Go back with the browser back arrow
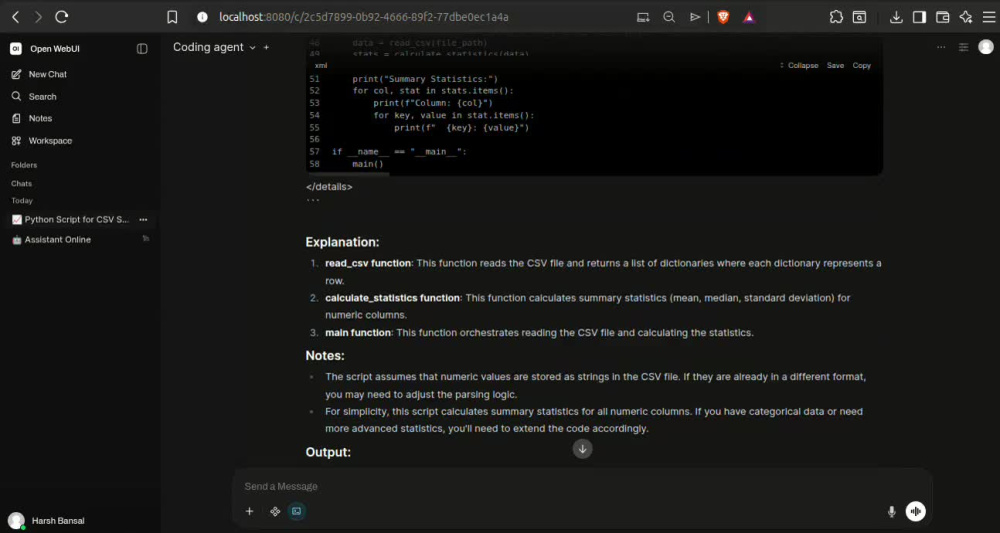1000x533 pixels. pos(16,17)
